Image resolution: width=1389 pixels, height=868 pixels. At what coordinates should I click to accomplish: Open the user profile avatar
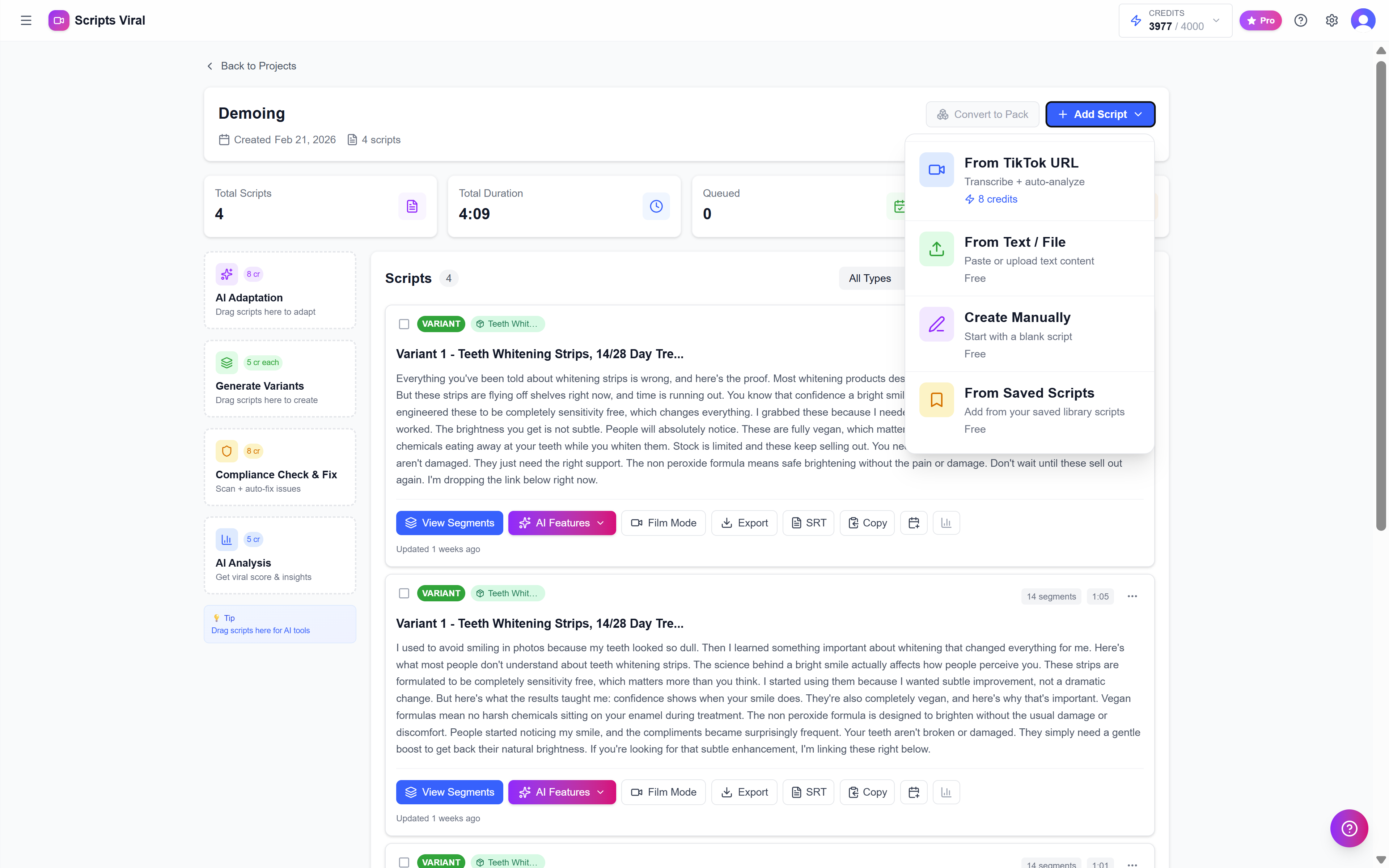pyautogui.click(x=1363, y=20)
